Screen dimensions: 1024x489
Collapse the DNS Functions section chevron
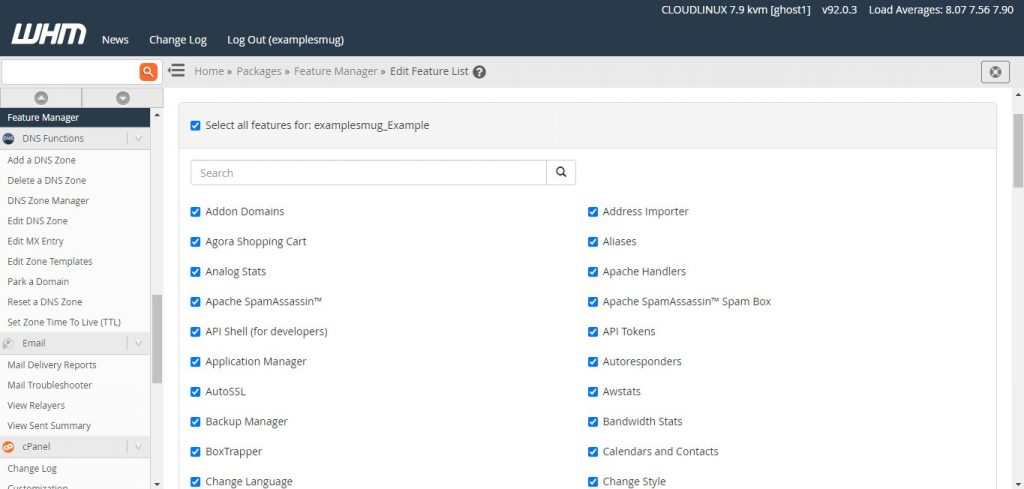138,139
